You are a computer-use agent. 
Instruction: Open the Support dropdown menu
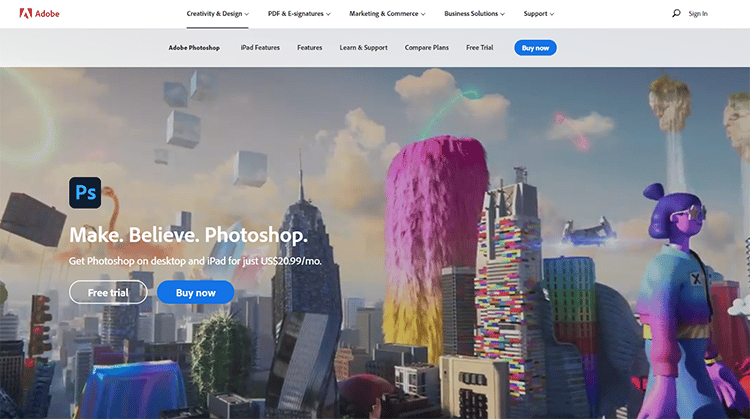click(x=538, y=14)
